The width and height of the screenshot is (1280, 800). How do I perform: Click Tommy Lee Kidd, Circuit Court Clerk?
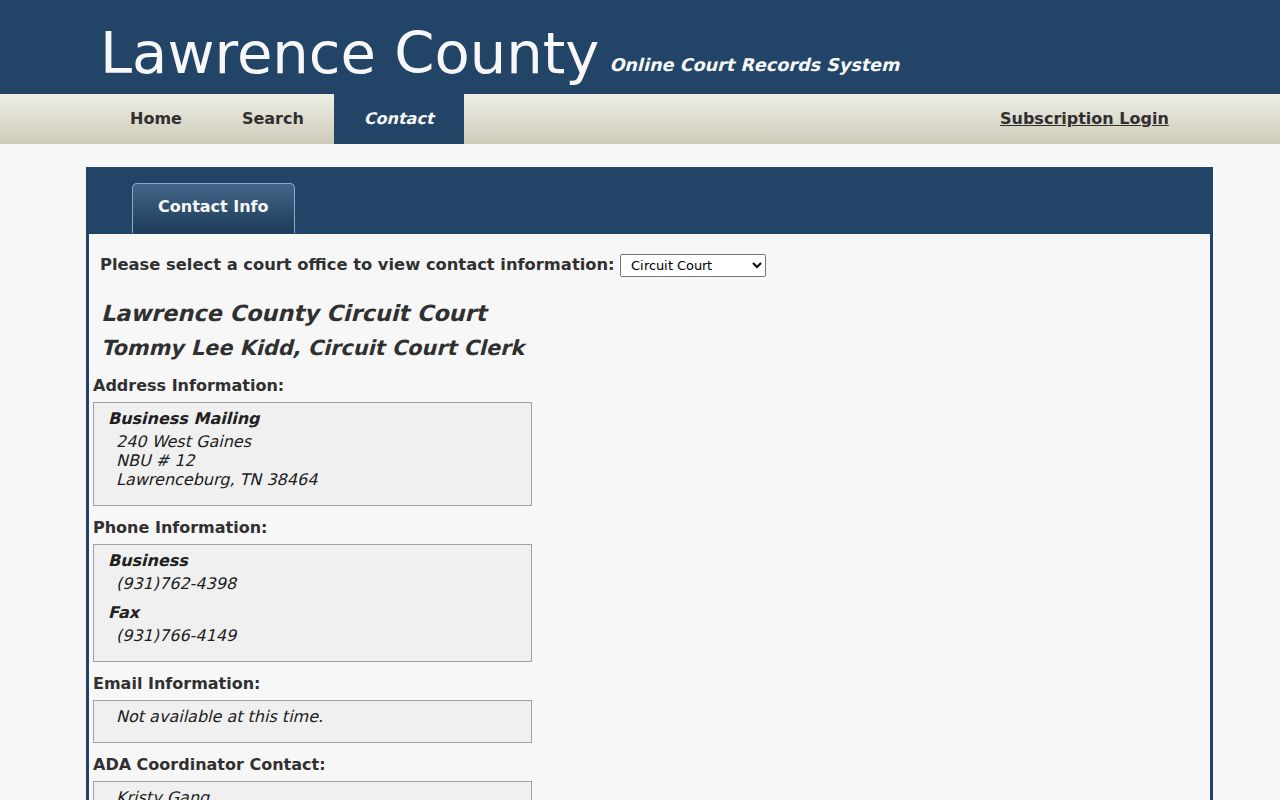(313, 348)
